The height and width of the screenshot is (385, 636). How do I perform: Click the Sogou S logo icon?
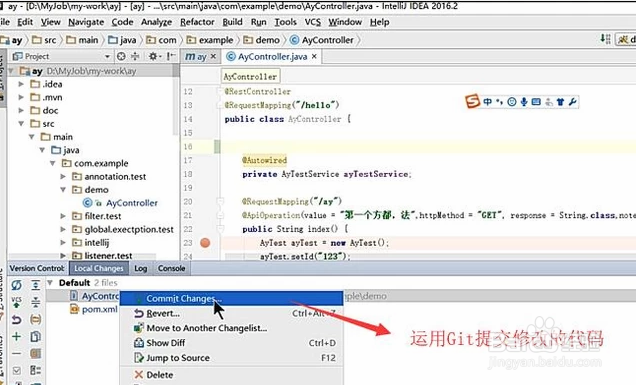click(x=473, y=101)
